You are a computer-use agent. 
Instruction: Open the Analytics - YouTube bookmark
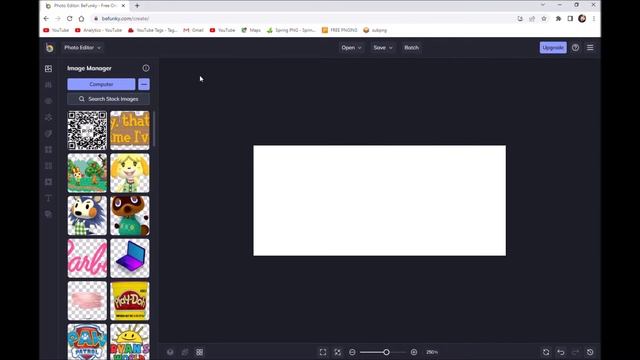coord(98,30)
